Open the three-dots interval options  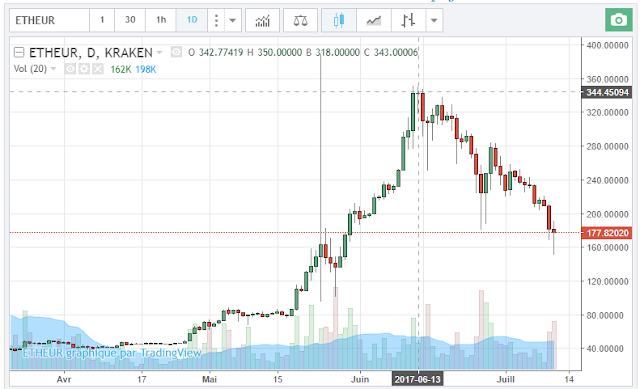(216, 20)
